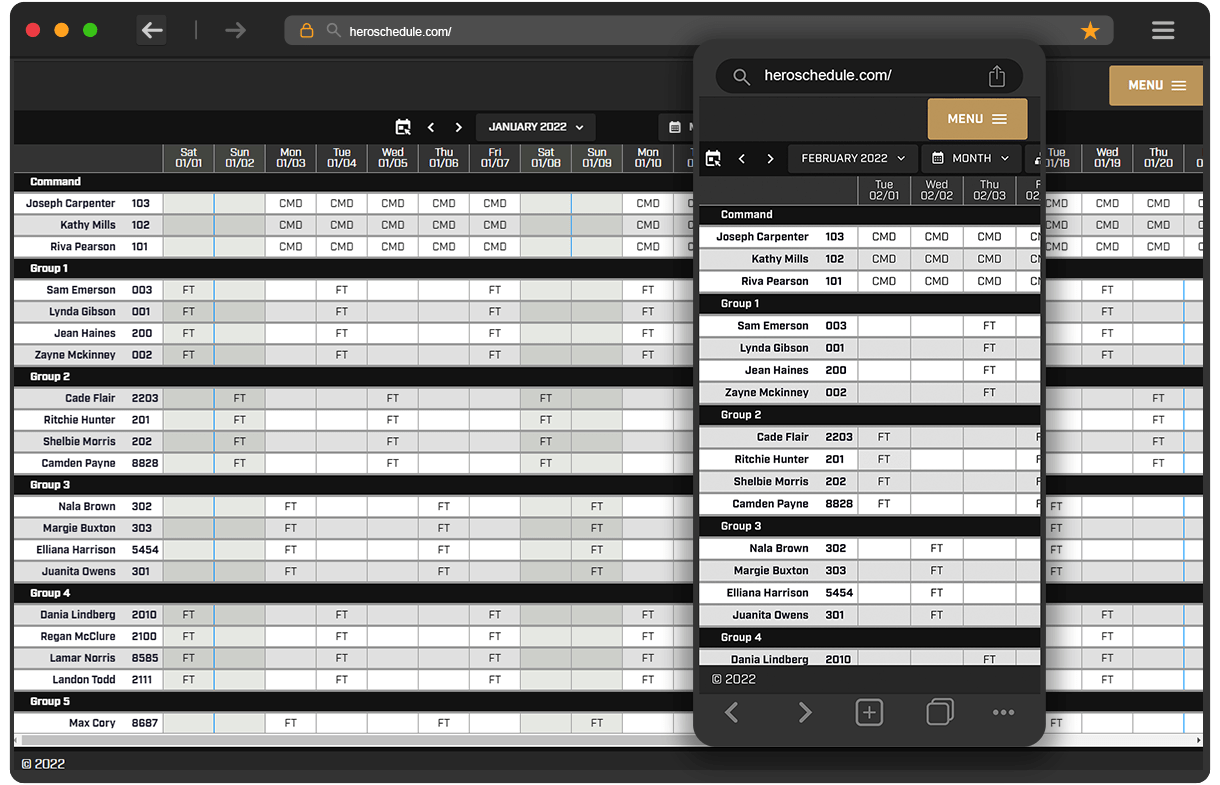Viewport: 1220px width, 785px height.
Task: Click Max Cory in the desktop Group 5
Action: pyautogui.click(x=92, y=723)
